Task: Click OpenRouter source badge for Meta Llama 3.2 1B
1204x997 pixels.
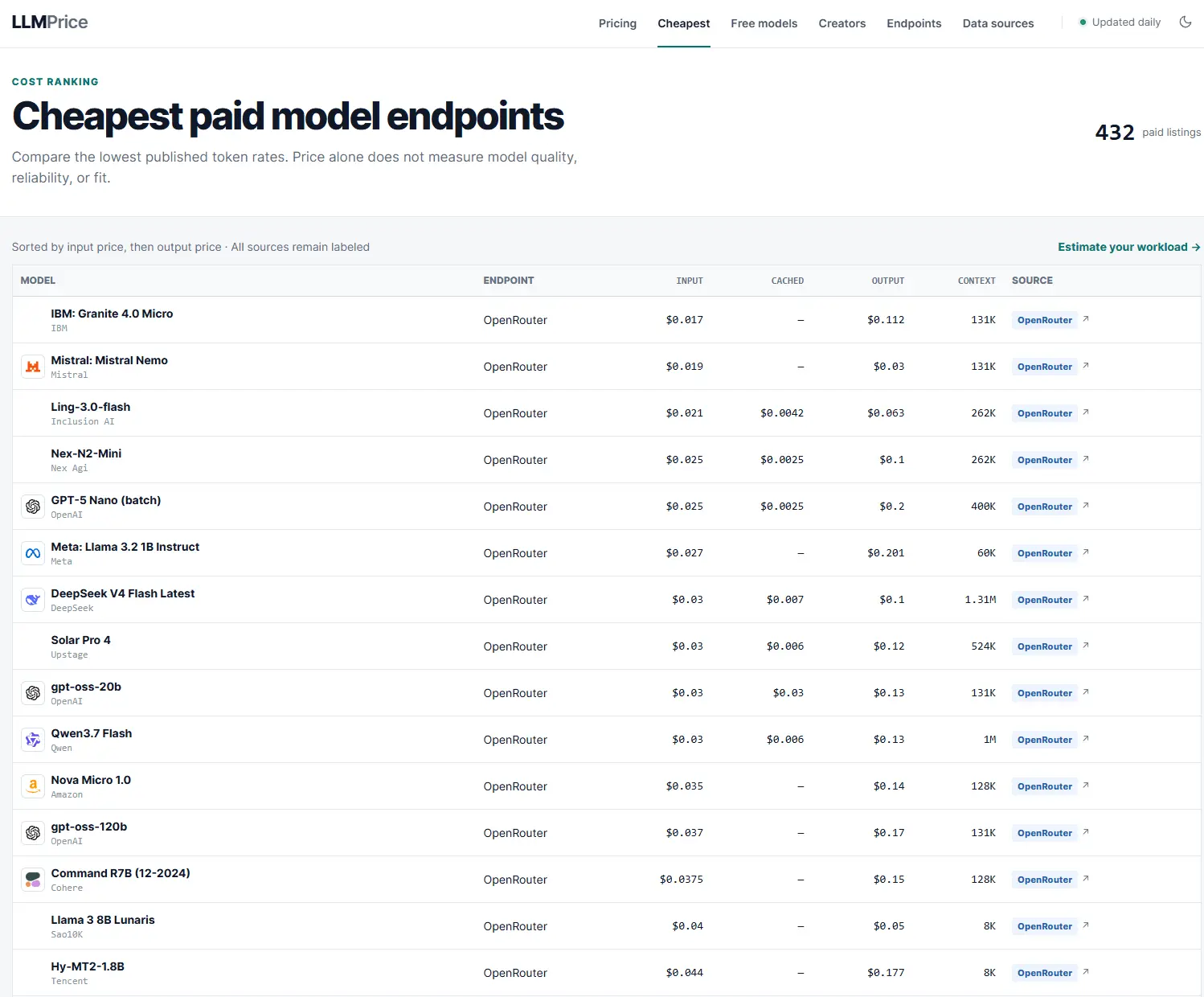Action: pos(1045,553)
